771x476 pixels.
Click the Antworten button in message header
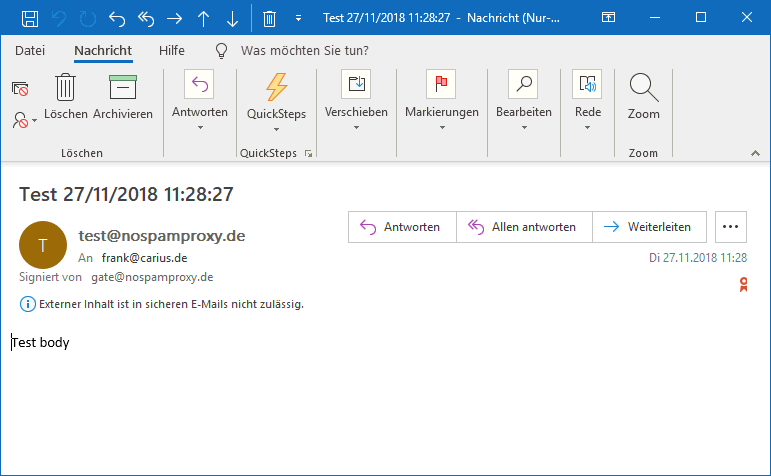pos(402,227)
